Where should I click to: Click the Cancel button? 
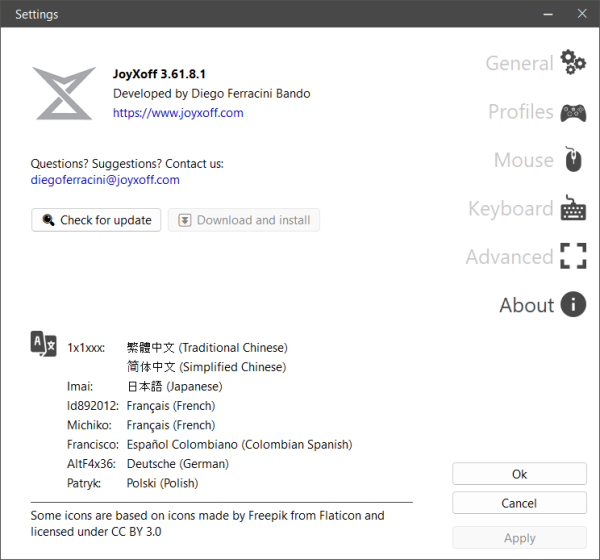pos(519,503)
